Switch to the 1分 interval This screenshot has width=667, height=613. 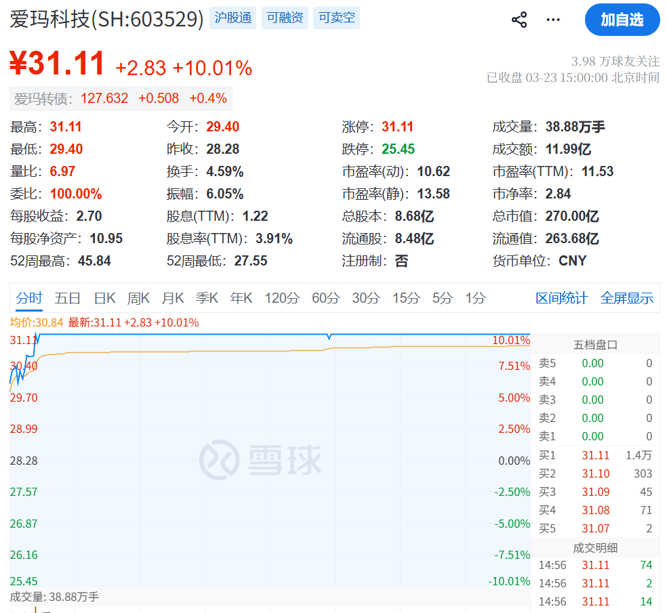tap(476, 298)
